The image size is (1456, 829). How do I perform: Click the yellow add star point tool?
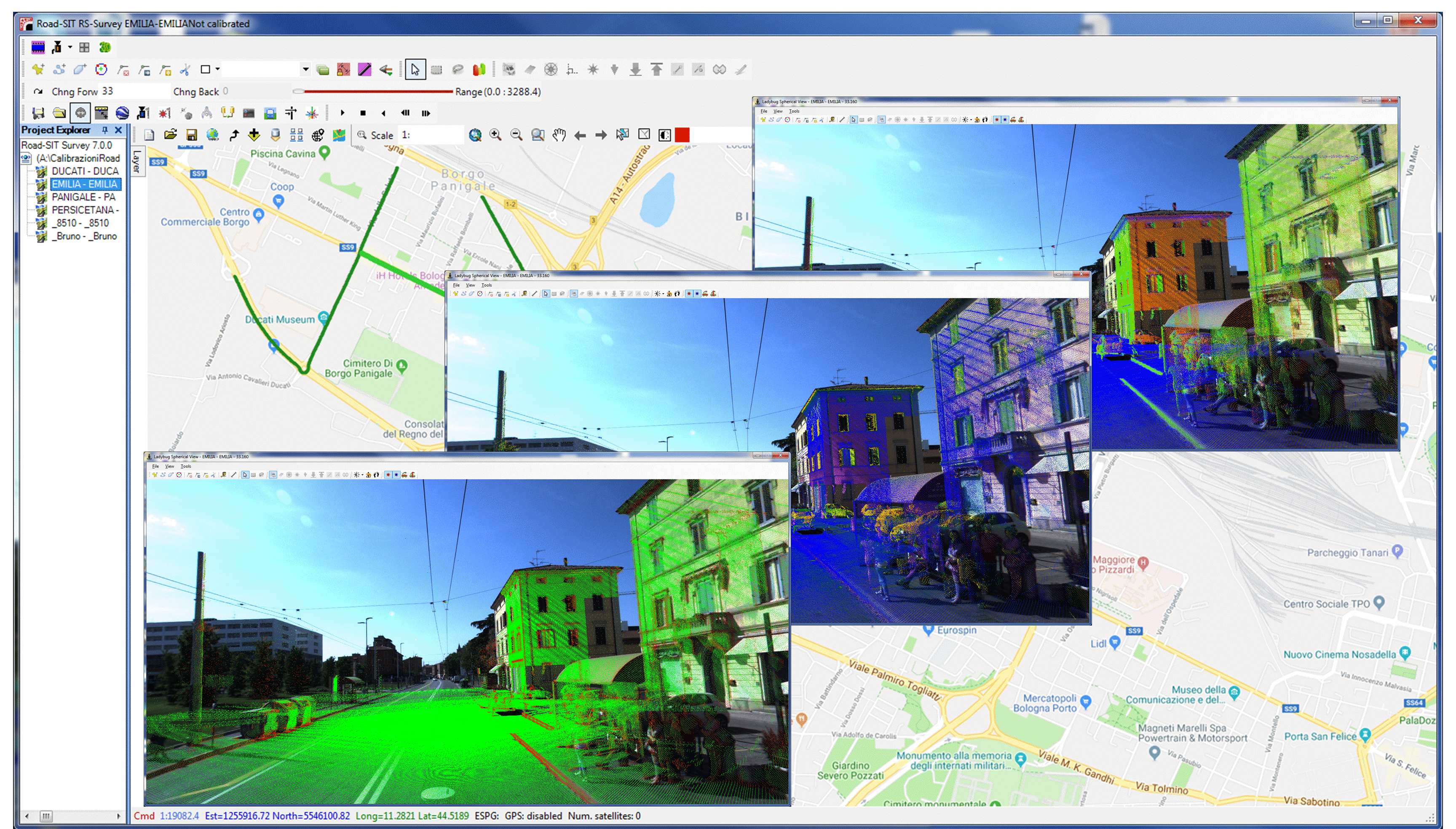[37, 70]
